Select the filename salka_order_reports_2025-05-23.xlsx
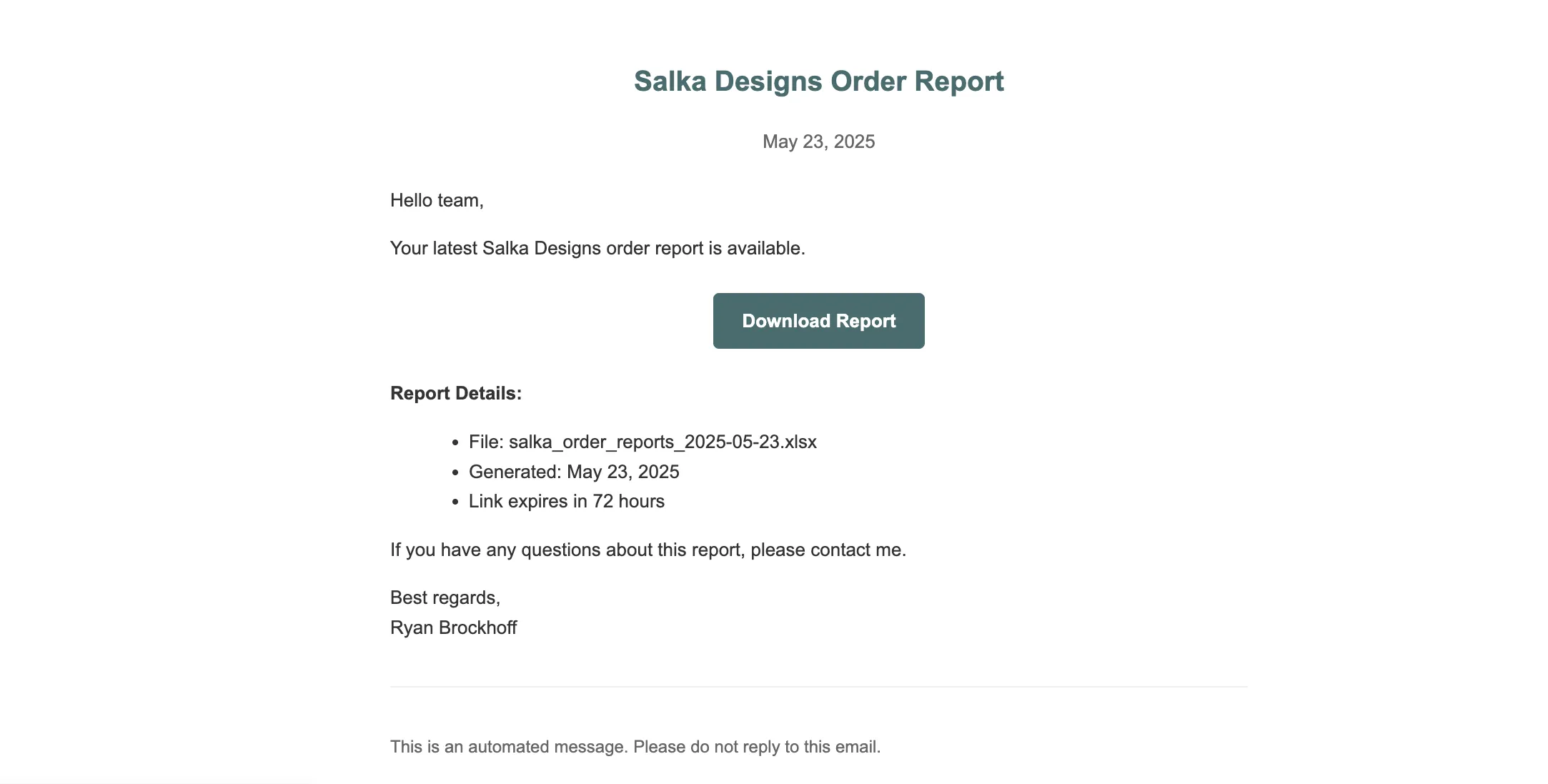 [x=663, y=442]
